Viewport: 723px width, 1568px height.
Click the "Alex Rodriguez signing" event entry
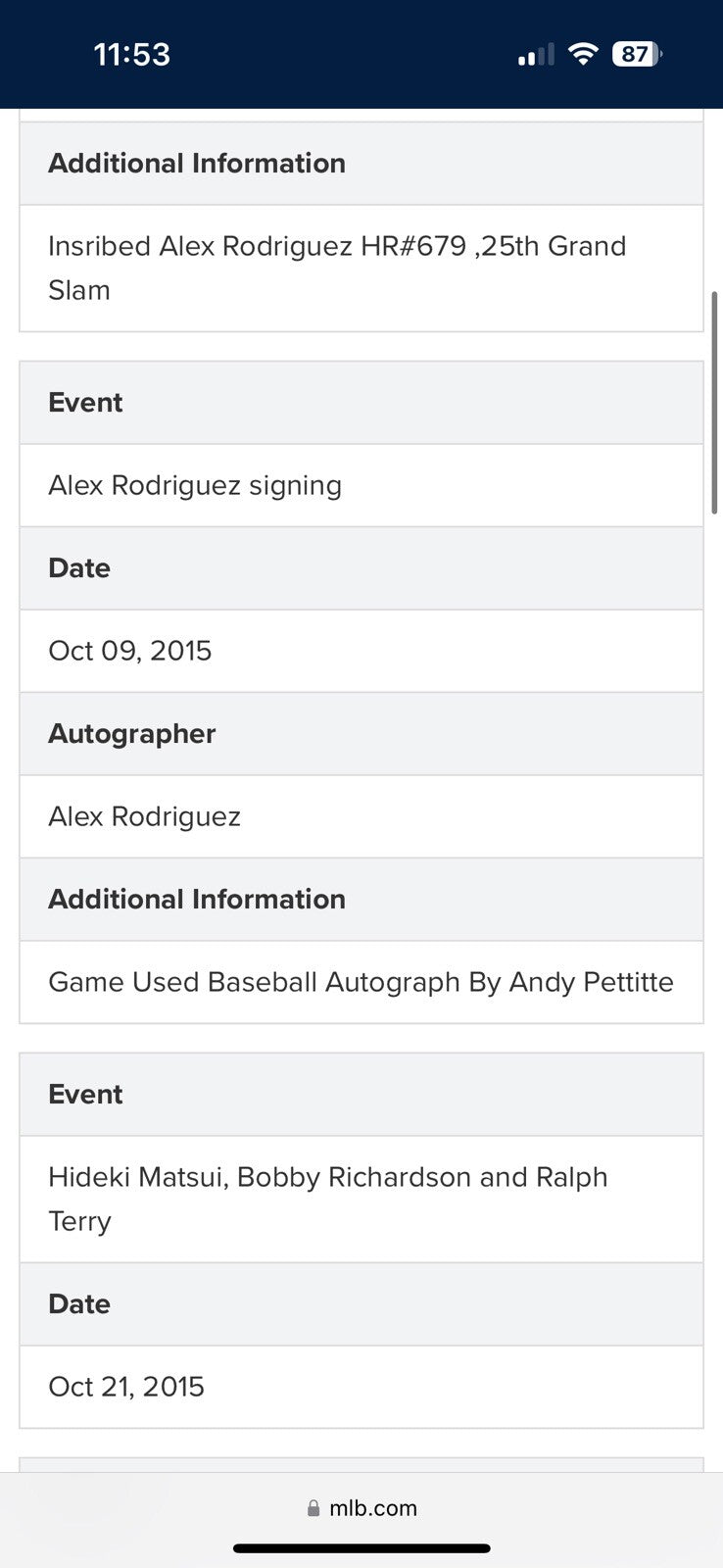click(x=195, y=485)
